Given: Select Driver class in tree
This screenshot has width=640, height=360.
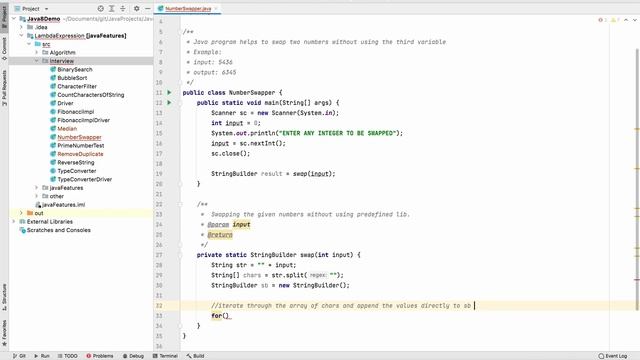Looking at the screenshot, I should tap(65, 103).
